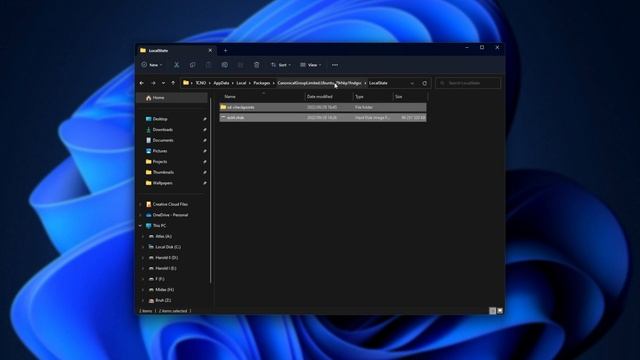Click the Local breadcrumb segment

(241, 83)
